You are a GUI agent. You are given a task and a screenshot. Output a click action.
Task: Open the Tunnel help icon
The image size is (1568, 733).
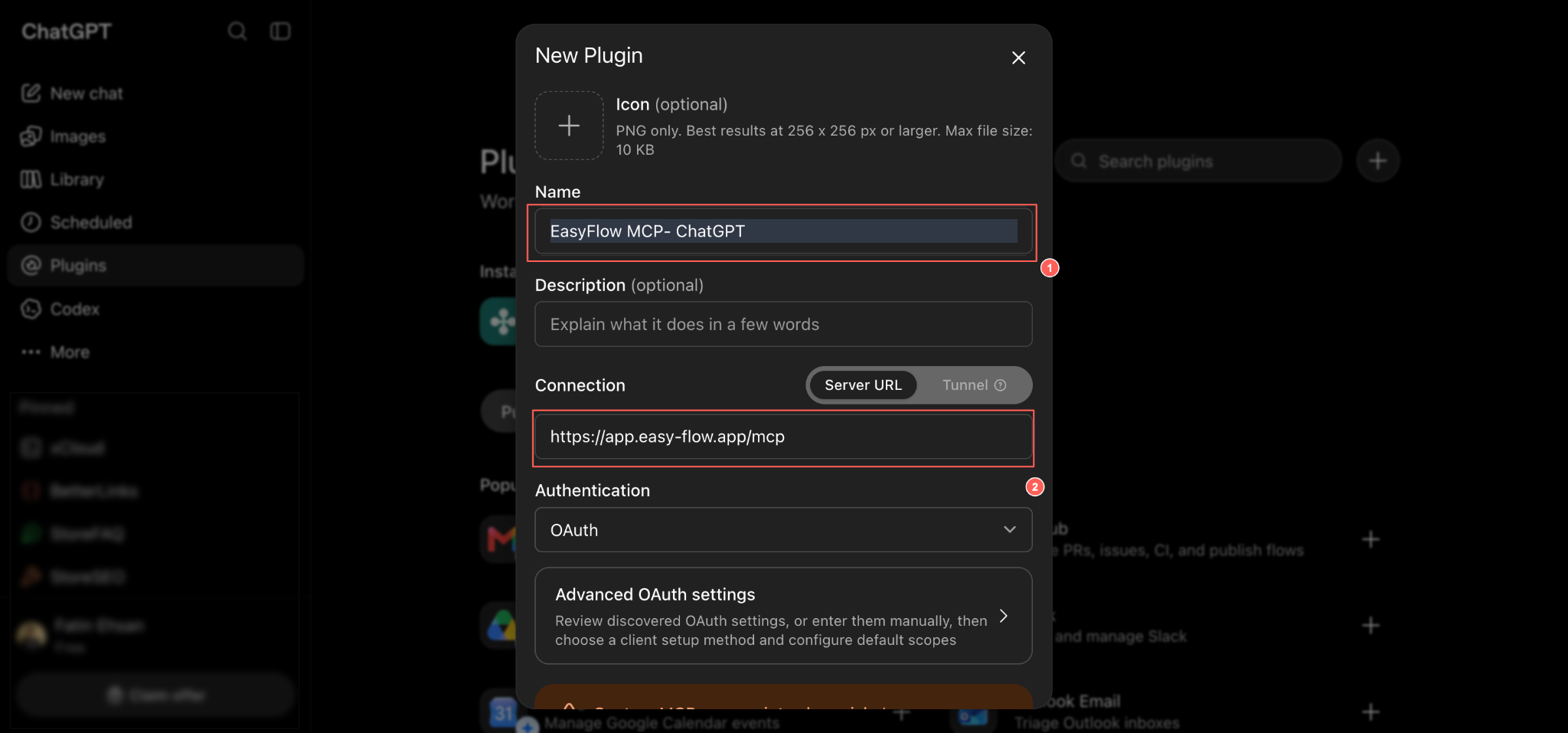[x=1000, y=385]
